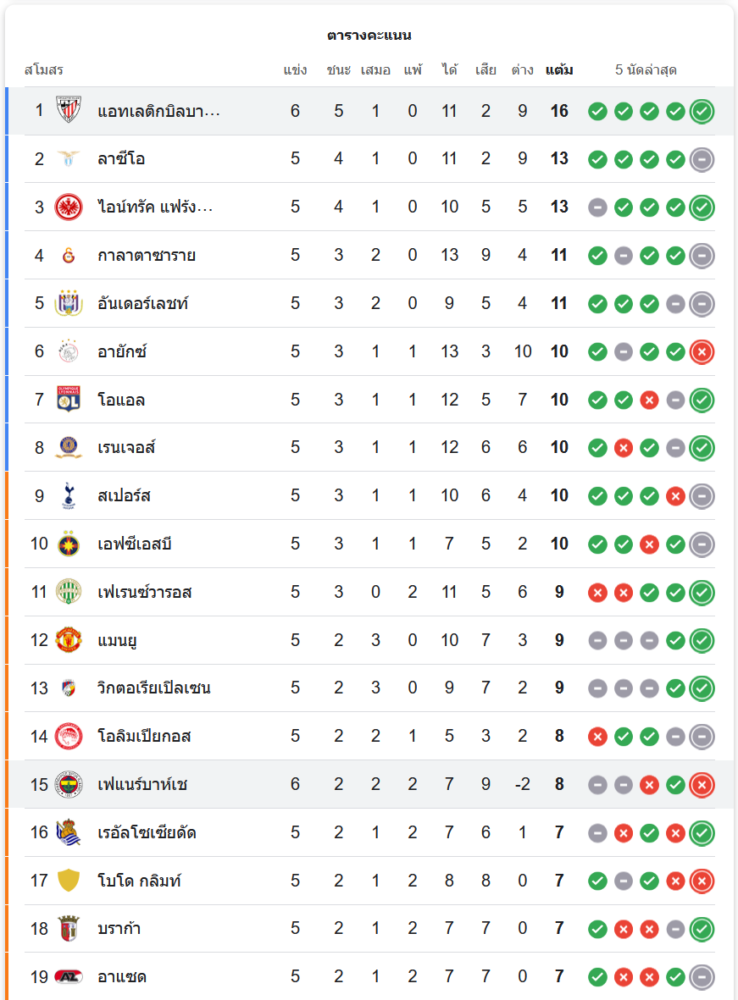Click the Fenerbahçe club crest
This screenshot has width=738, height=1000.
click(x=69, y=784)
